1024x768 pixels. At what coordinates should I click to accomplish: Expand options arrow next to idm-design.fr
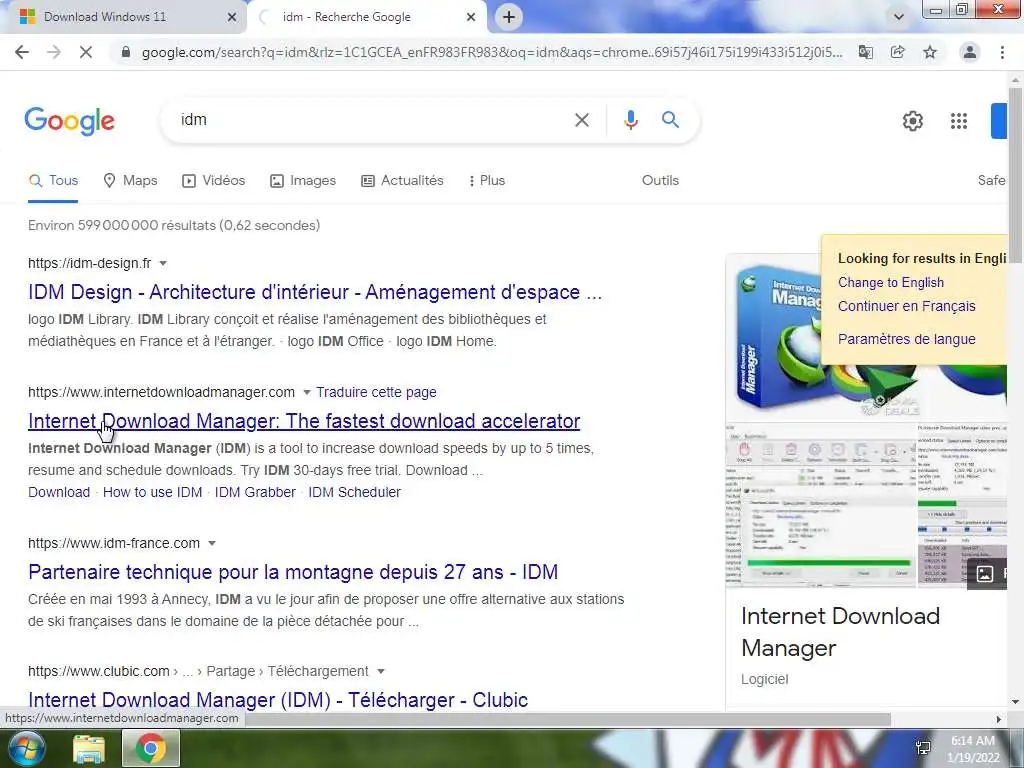163,263
